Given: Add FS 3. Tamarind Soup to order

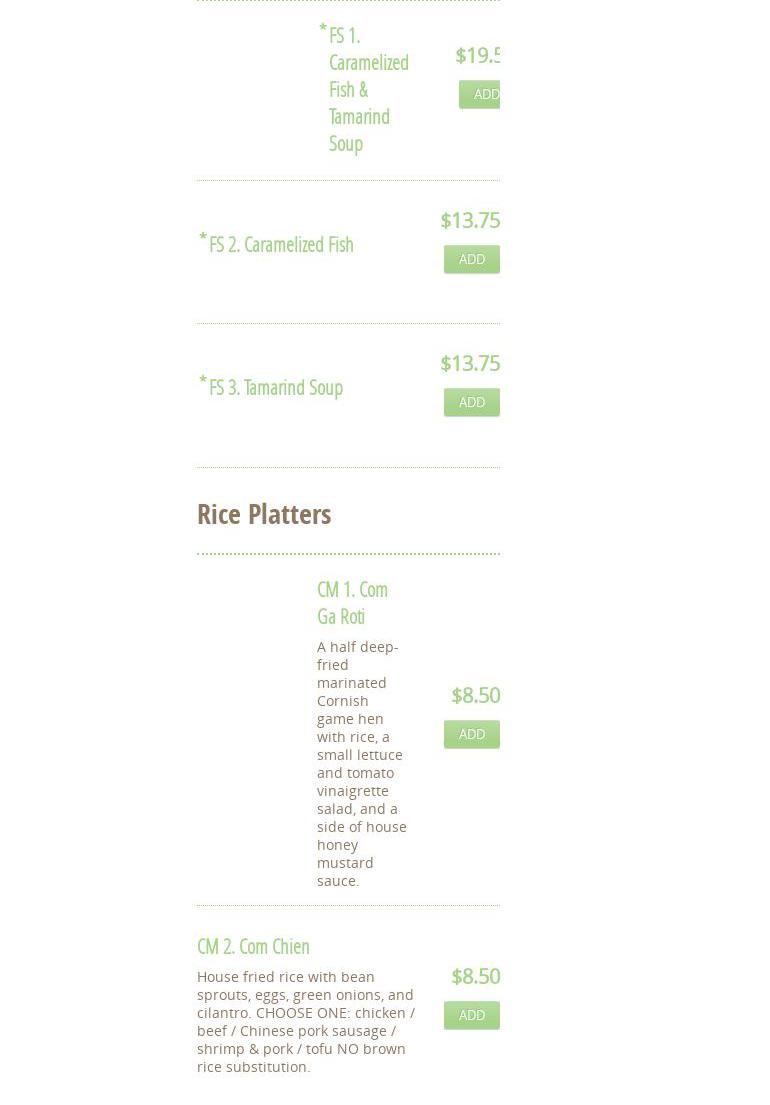Looking at the screenshot, I should [471, 402].
